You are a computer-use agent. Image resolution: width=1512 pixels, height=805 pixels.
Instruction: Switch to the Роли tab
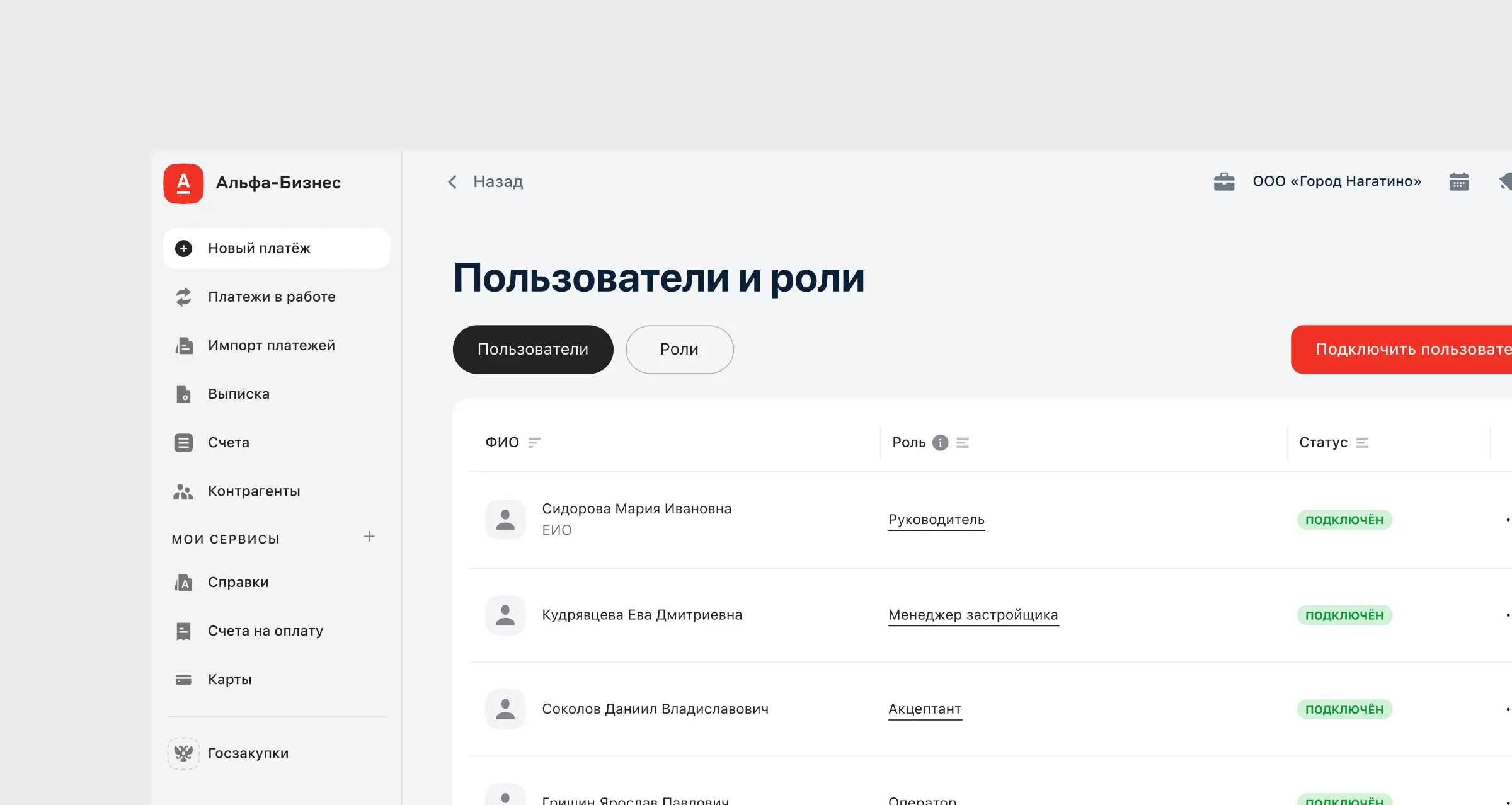(679, 350)
